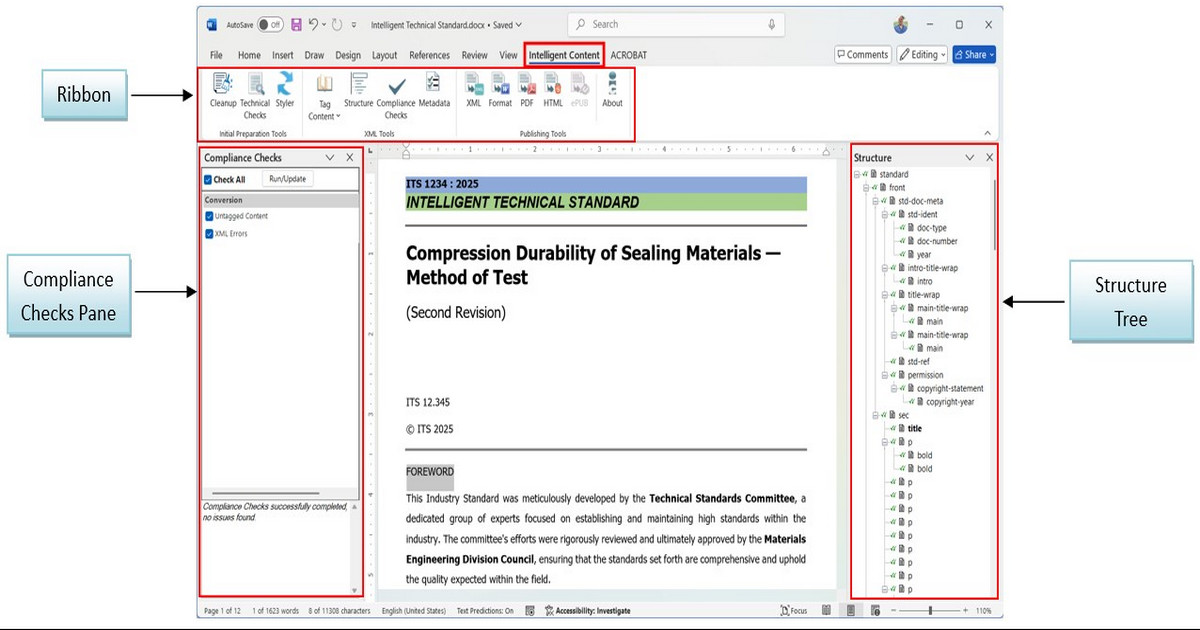
Task: Switch to Read Mode view icon
Action: (x=826, y=610)
